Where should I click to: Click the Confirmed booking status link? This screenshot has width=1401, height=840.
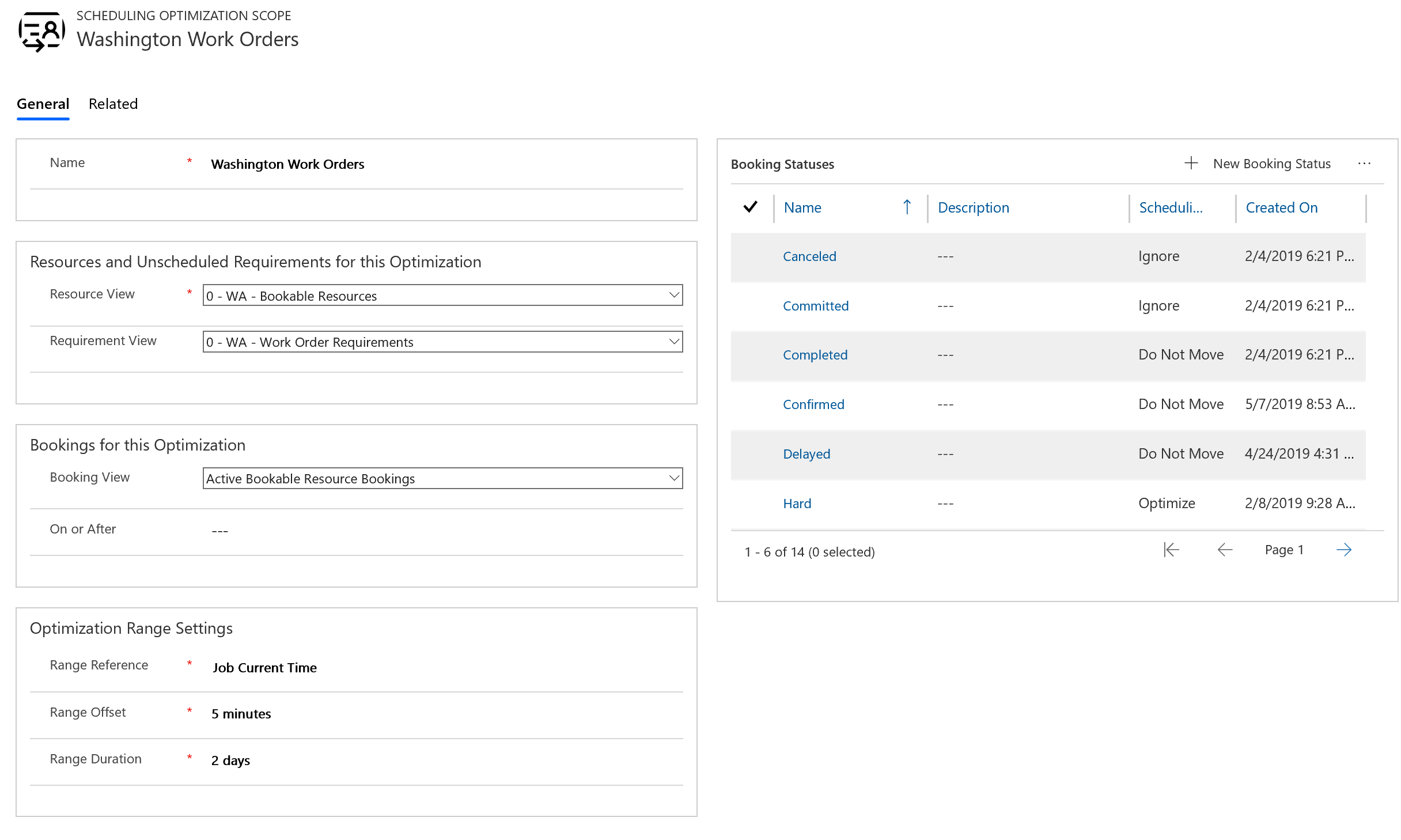(814, 403)
